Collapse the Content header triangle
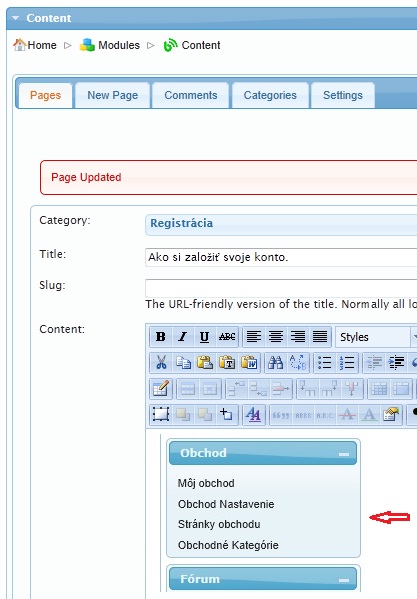The width and height of the screenshot is (417, 599). tap(16, 18)
